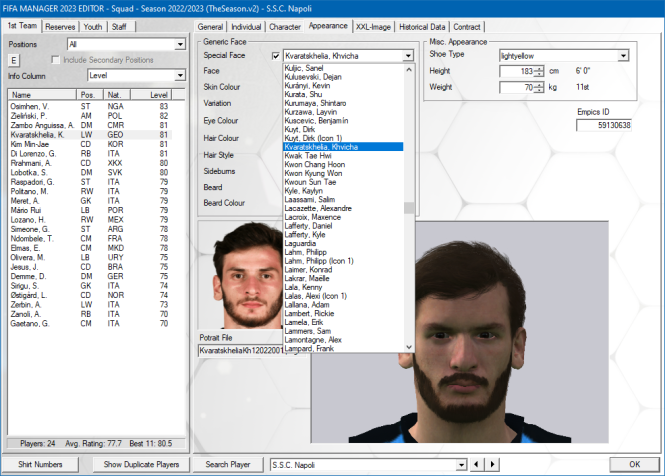The image size is (665, 476).
Task: Choose Lallana, Adam in face list
Action: click(343, 305)
